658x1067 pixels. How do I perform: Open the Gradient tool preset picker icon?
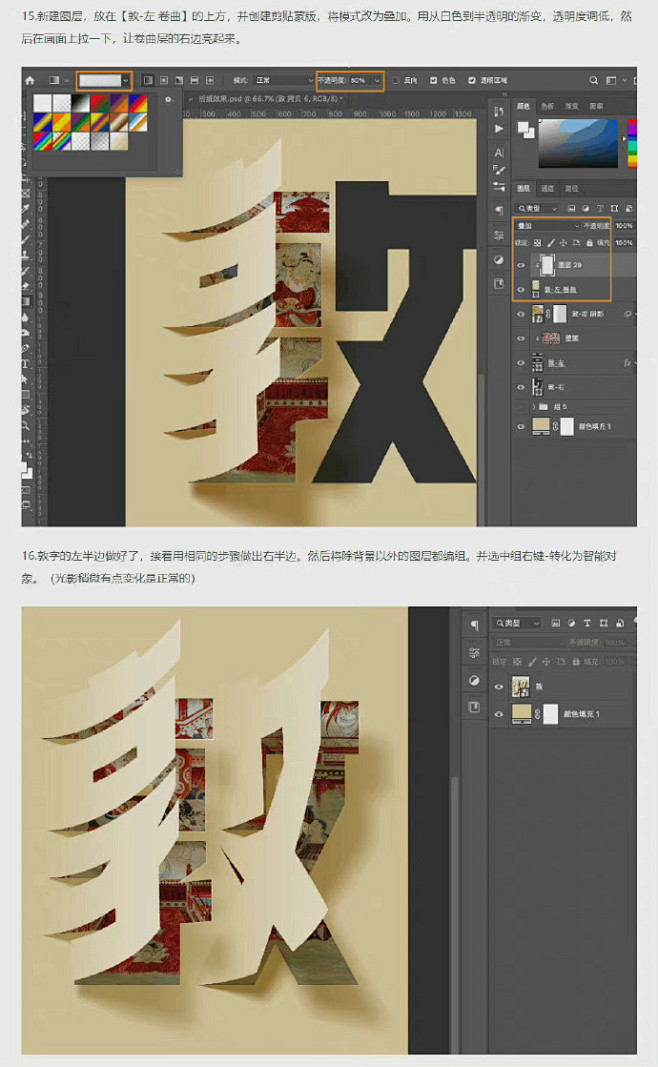(56, 80)
